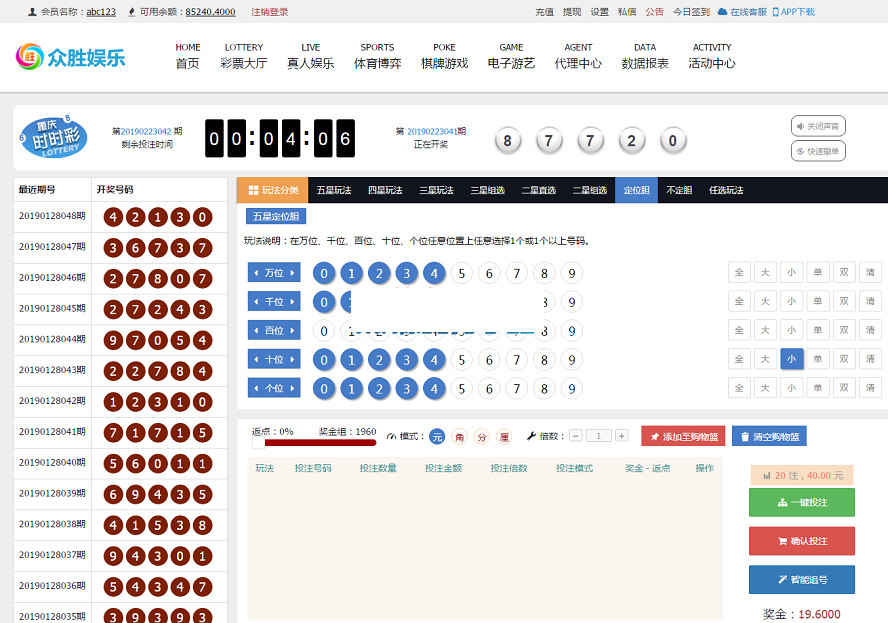Click the 注销登录 logout link

[x=269, y=12]
